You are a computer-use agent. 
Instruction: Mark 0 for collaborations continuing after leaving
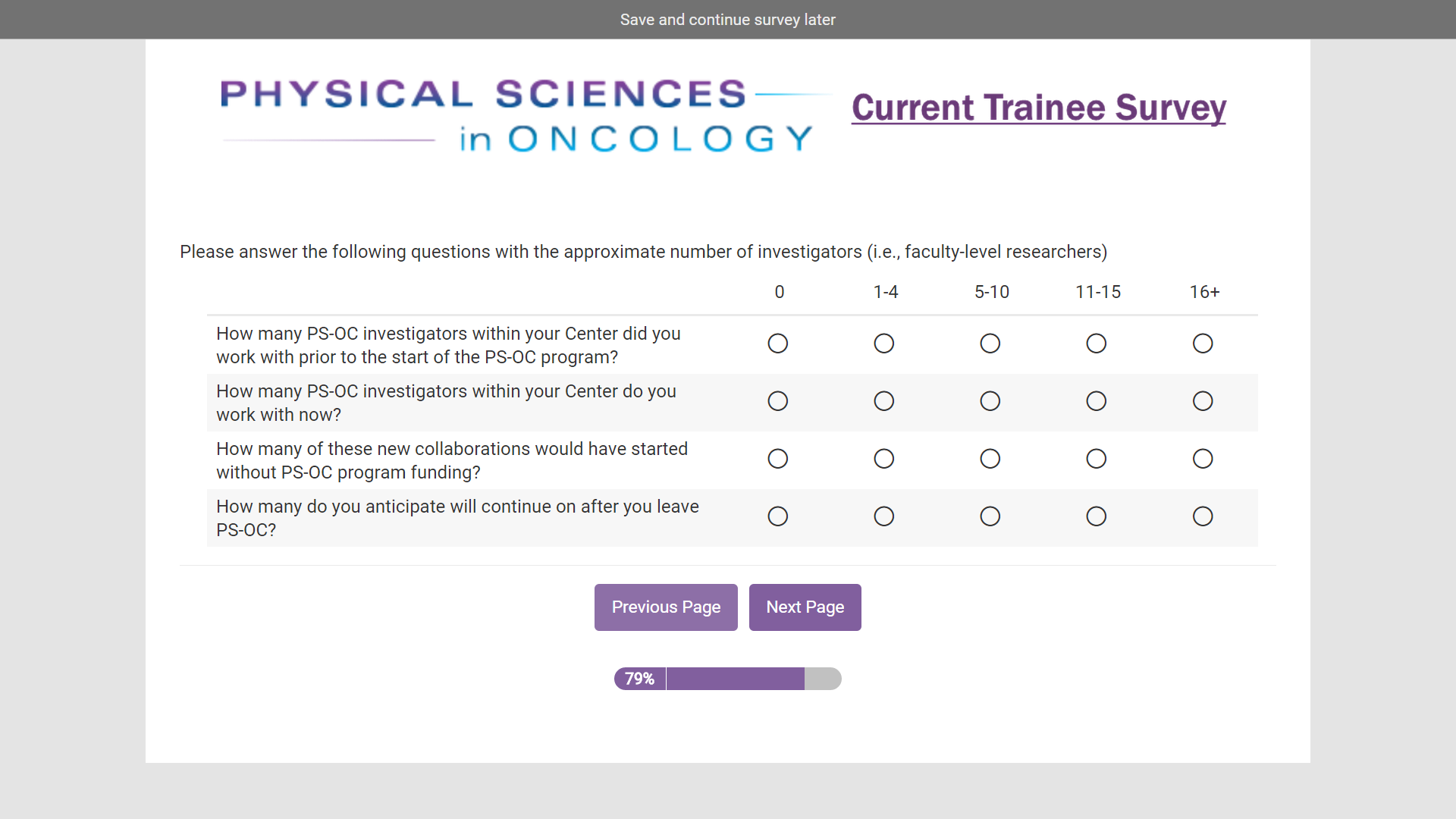tap(778, 516)
